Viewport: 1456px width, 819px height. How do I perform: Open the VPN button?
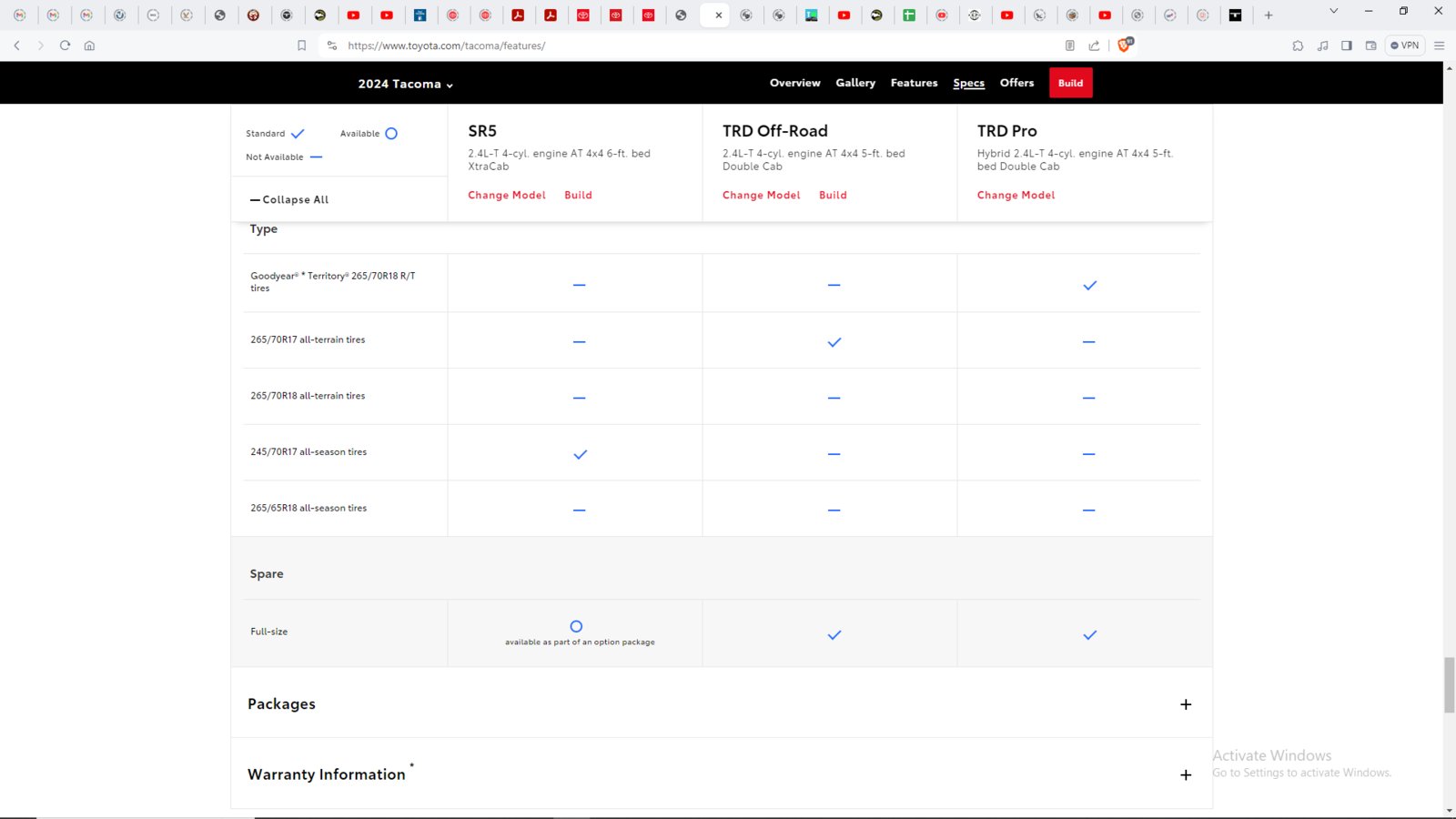pos(1405,45)
